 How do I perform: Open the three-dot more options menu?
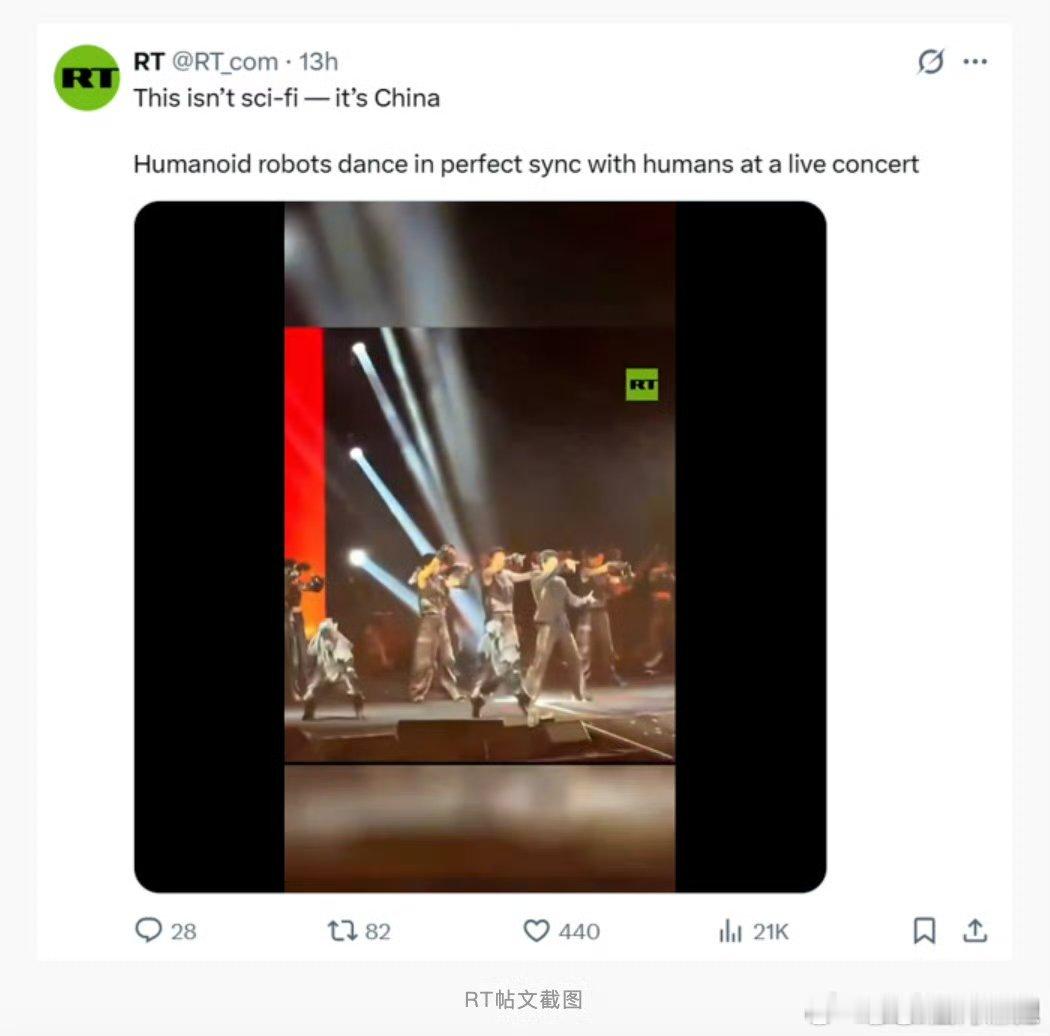click(x=975, y=62)
